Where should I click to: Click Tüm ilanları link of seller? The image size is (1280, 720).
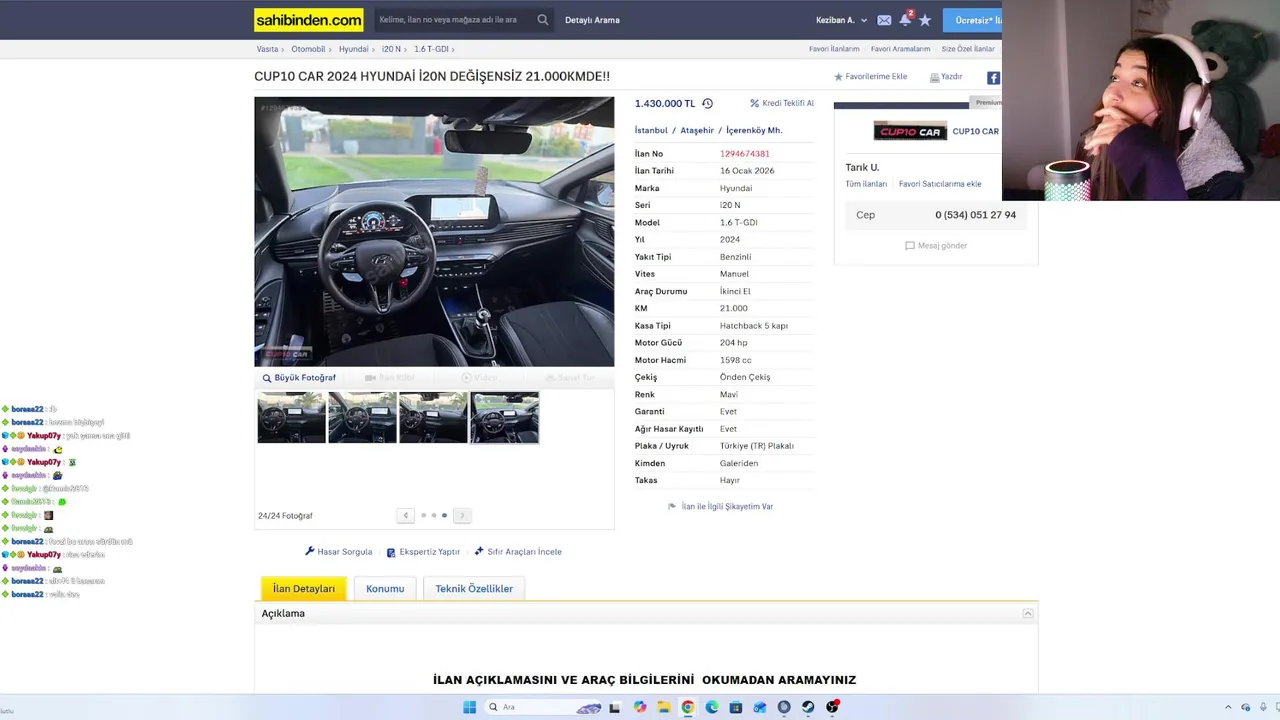click(866, 184)
